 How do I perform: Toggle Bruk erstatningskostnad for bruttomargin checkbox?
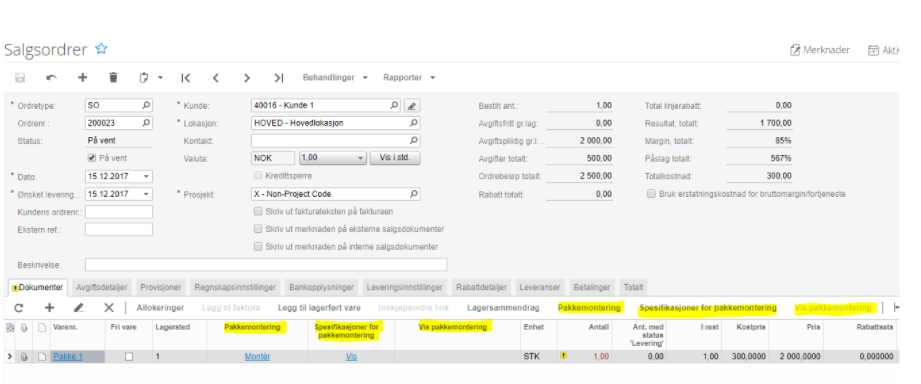[x=651, y=194]
